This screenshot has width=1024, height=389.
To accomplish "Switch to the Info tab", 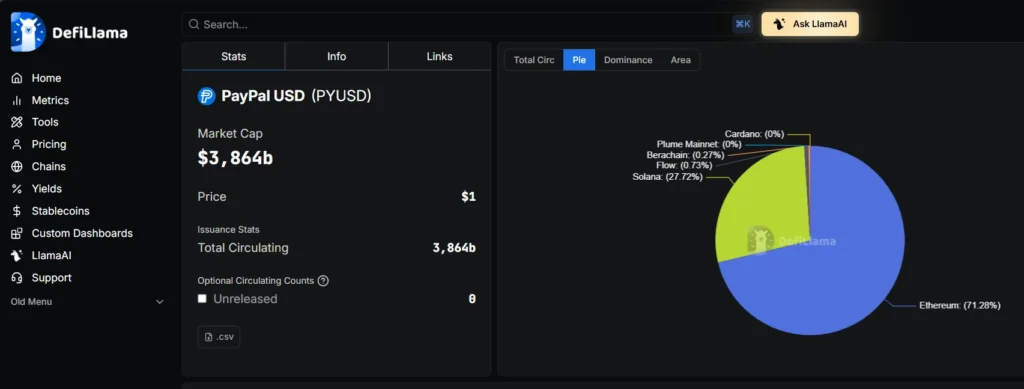I will click(336, 56).
